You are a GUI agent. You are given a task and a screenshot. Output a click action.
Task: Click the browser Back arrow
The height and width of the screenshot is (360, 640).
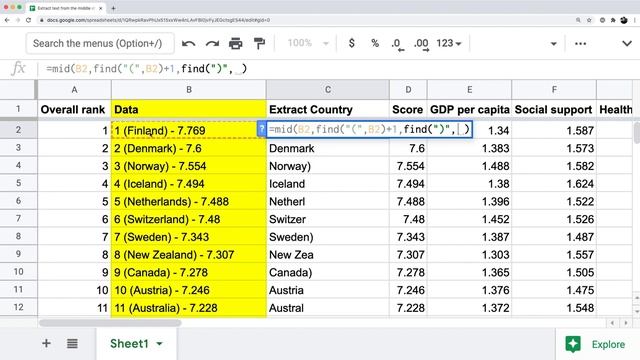[7, 20]
